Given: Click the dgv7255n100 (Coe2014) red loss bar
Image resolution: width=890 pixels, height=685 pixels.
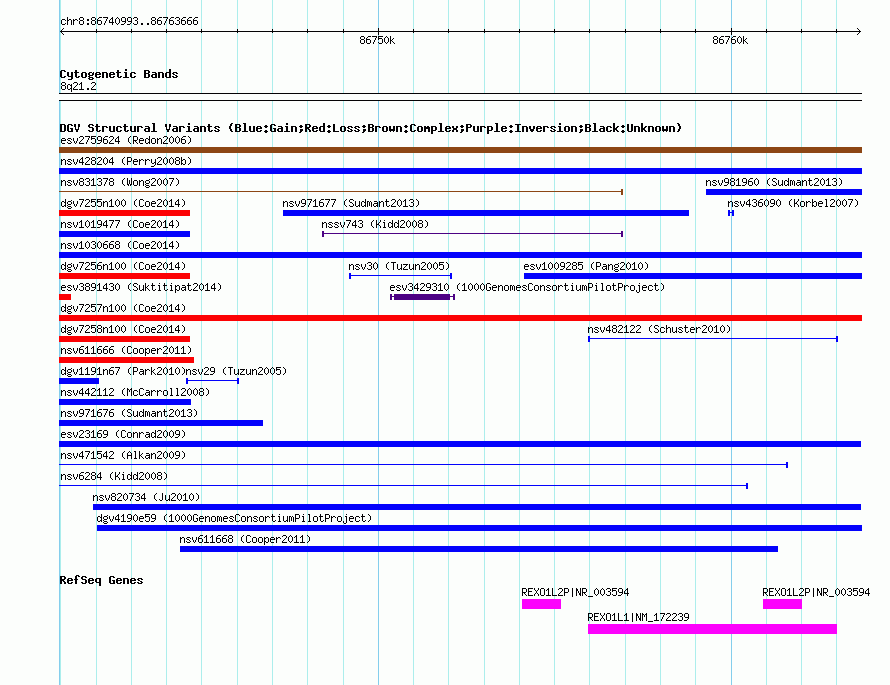Looking at the screenshot, I should point(124,213).
